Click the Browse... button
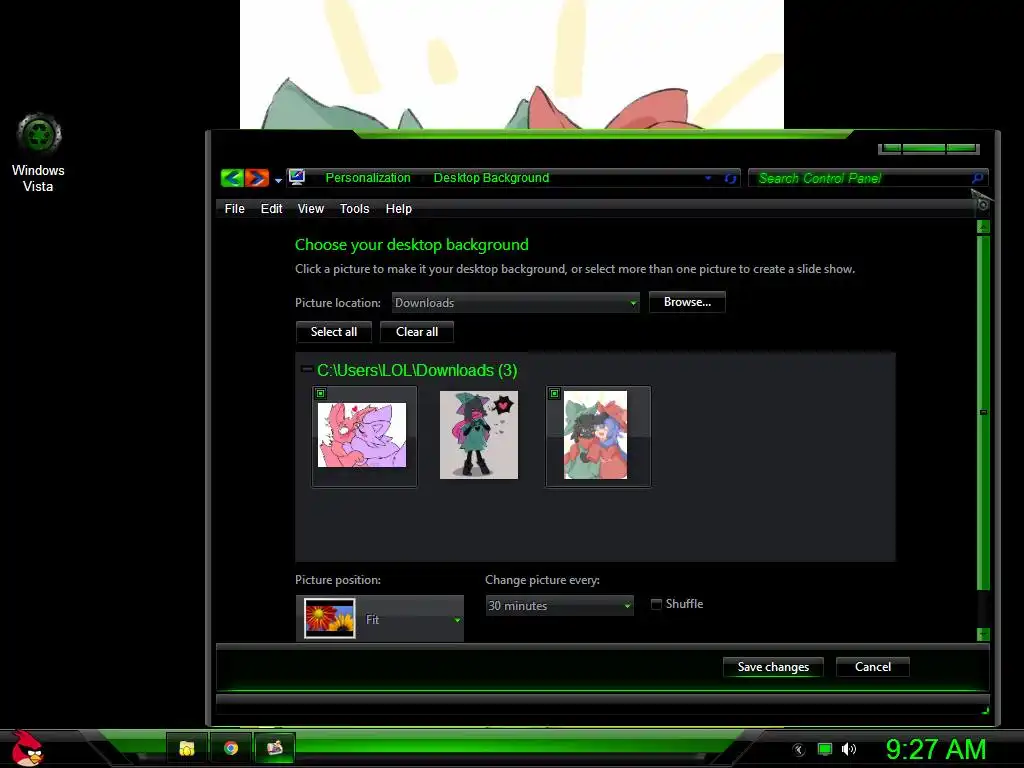 pos(687,302)
